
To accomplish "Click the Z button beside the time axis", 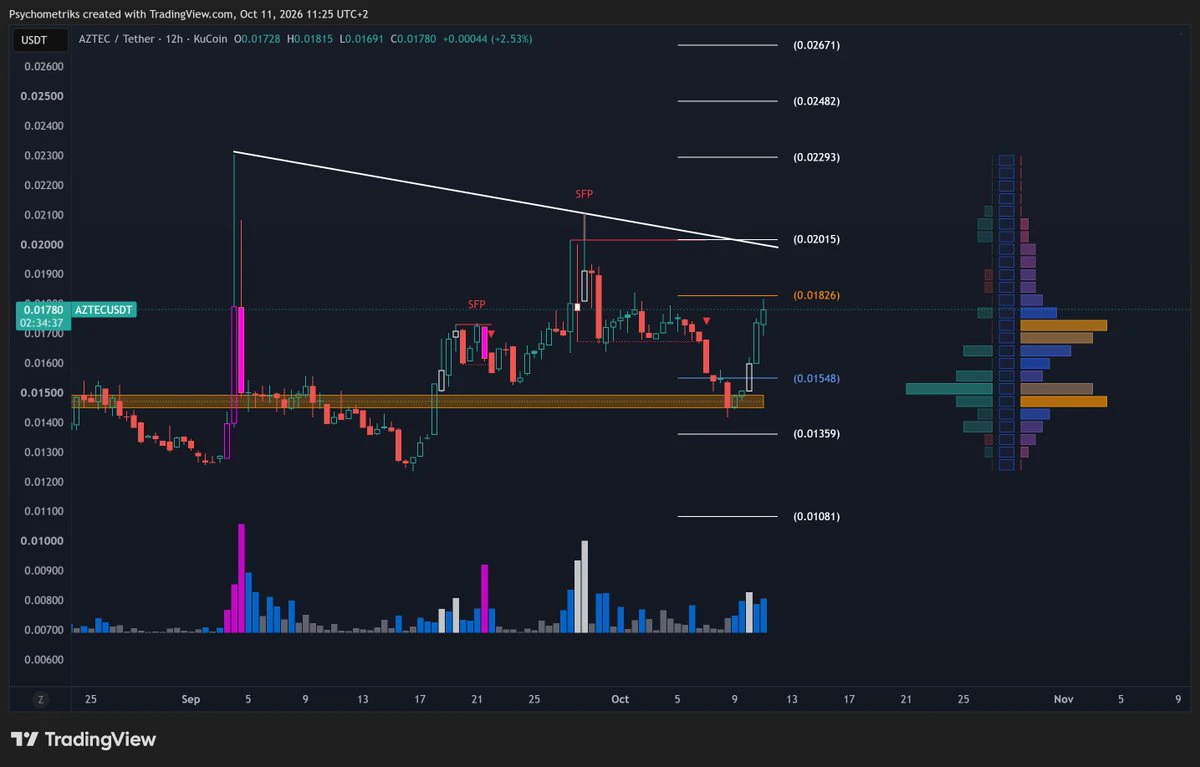I will click(x=41, y=700).
